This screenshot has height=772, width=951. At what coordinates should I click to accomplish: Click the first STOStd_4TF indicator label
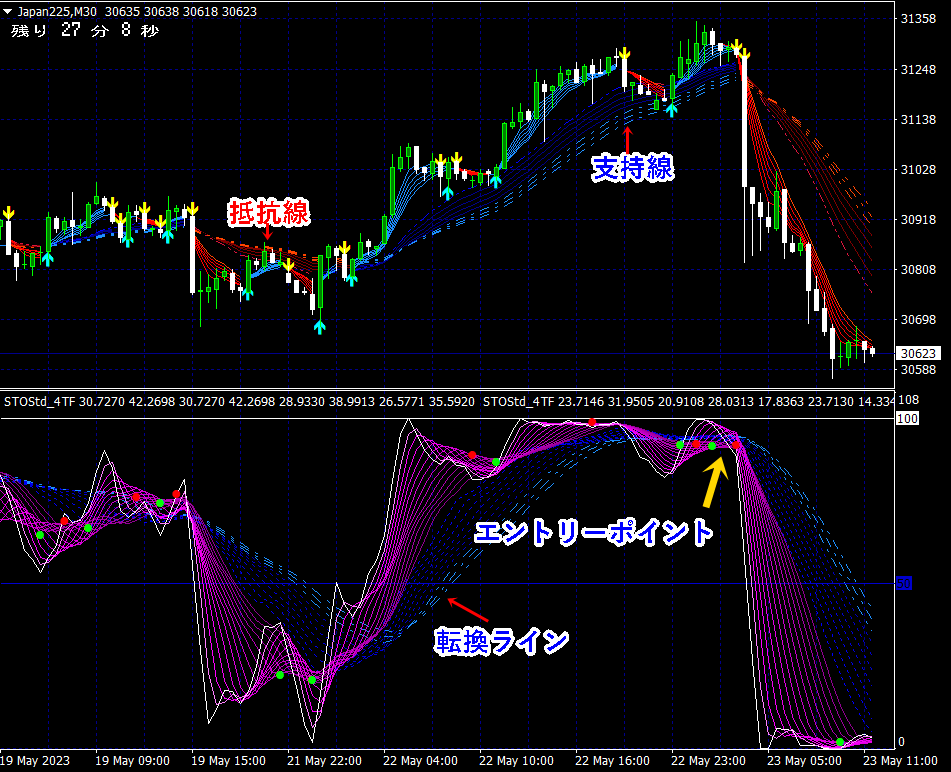pos(40,402)
